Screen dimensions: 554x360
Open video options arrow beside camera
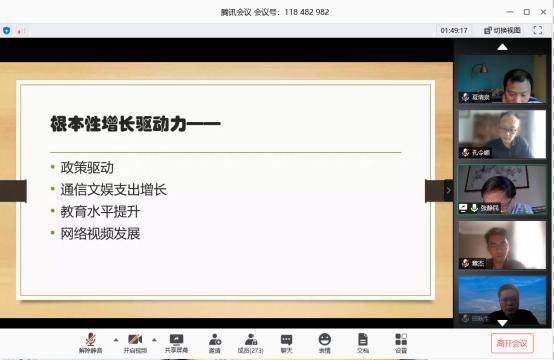(154, 340)
